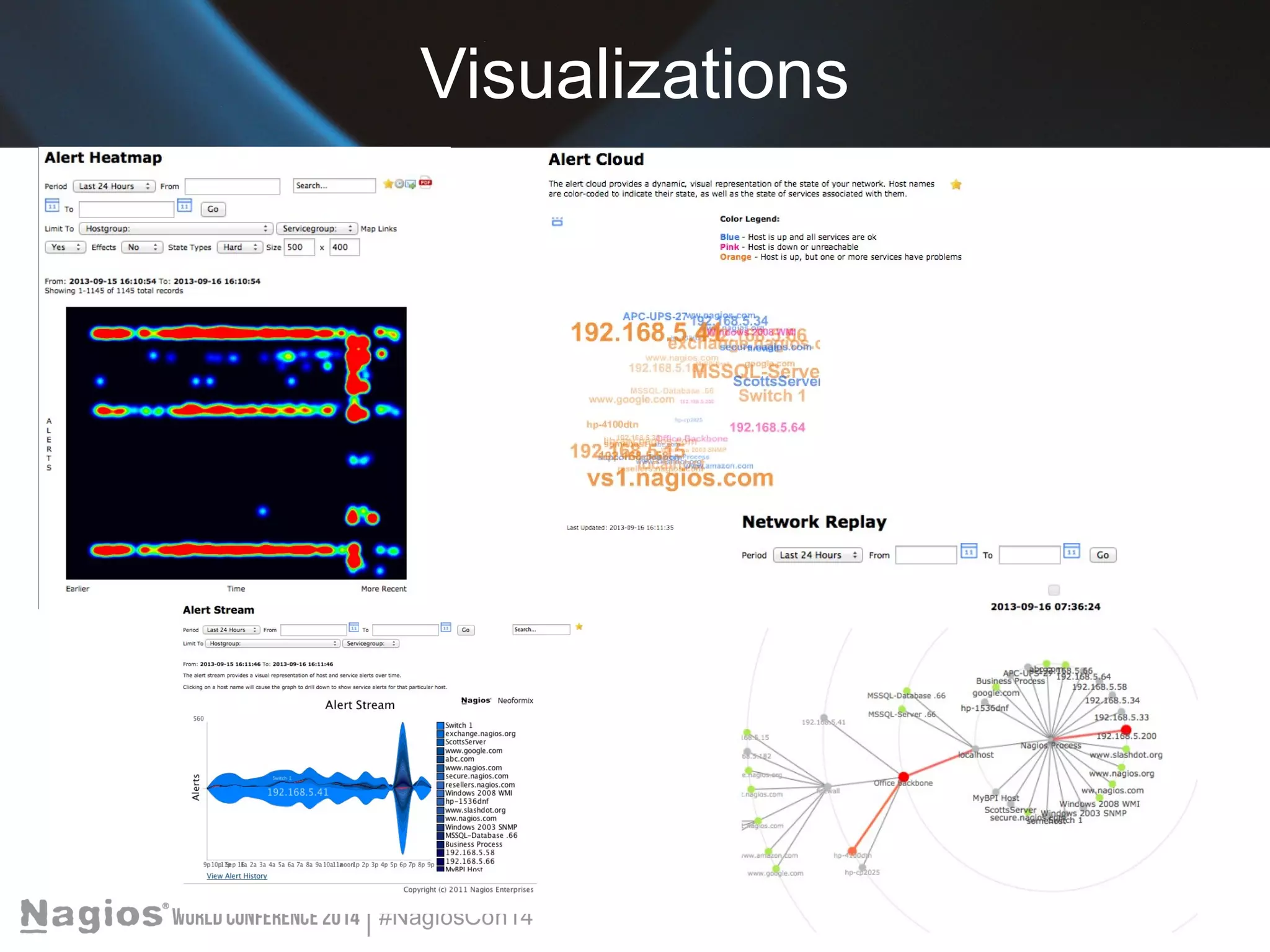Click the Alert Stream Search box
This screenshot has height=952, width=1270.
(541, 629)
